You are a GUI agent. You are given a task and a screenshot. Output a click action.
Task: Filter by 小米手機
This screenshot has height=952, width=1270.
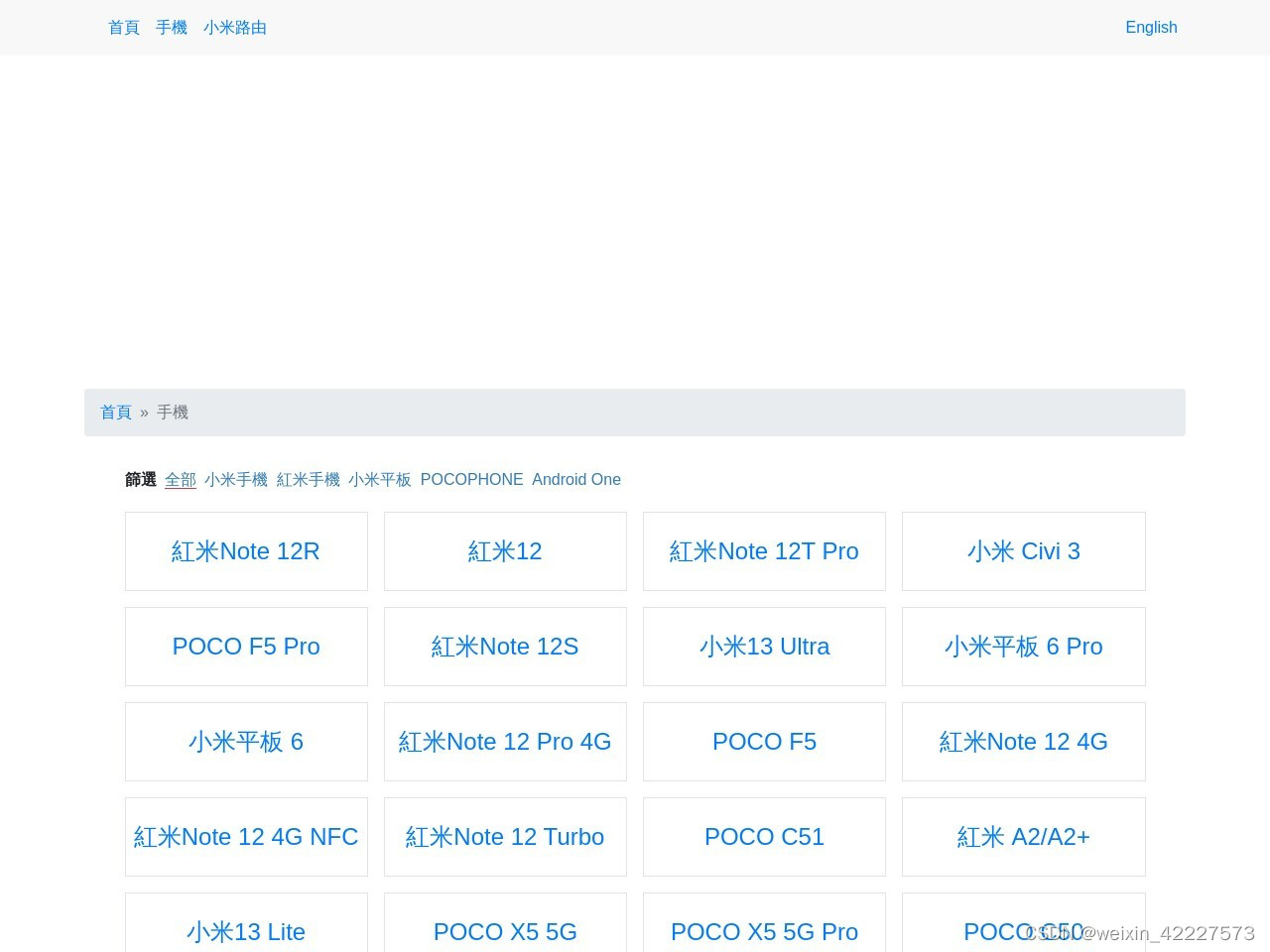[236, 480]
